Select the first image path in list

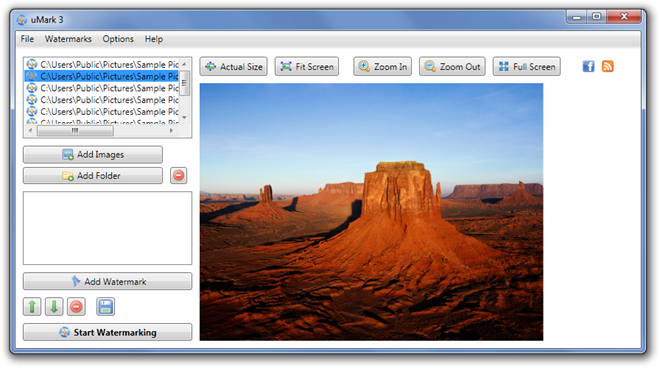(102, 64)
